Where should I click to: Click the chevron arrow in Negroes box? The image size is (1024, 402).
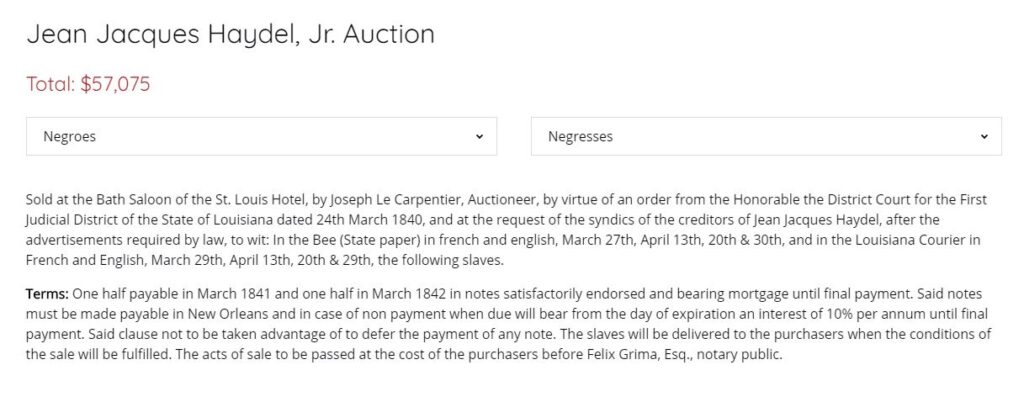pos(479,136)
